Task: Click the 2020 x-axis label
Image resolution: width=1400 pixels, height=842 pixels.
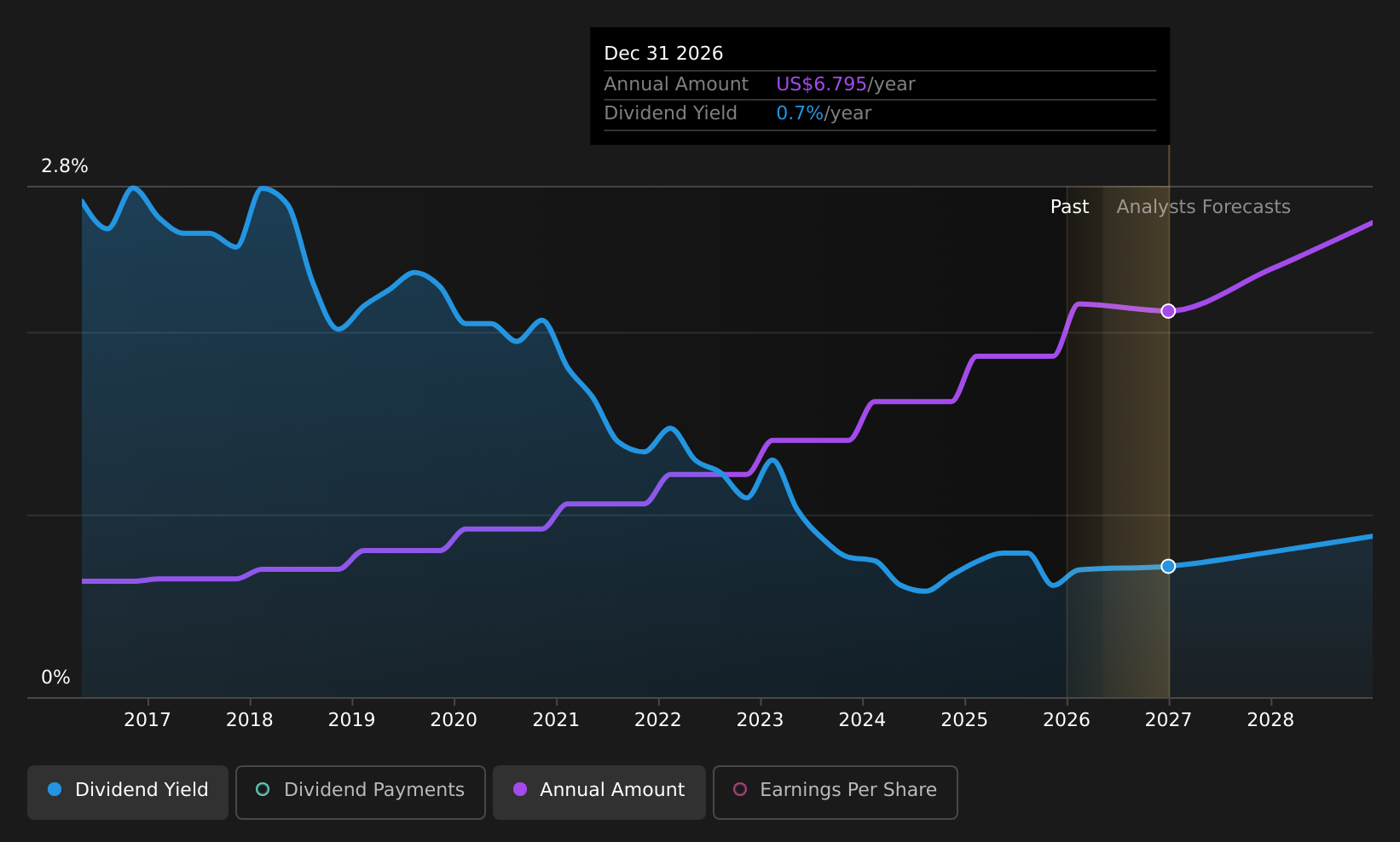Action: (x=454, y=720)
